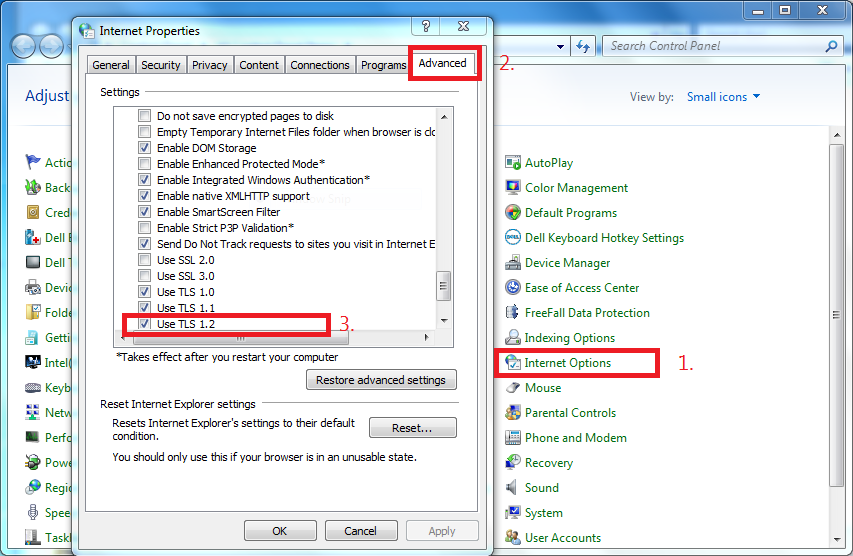Check Do not save encrypted pages to disk

[x=144, y=116]
